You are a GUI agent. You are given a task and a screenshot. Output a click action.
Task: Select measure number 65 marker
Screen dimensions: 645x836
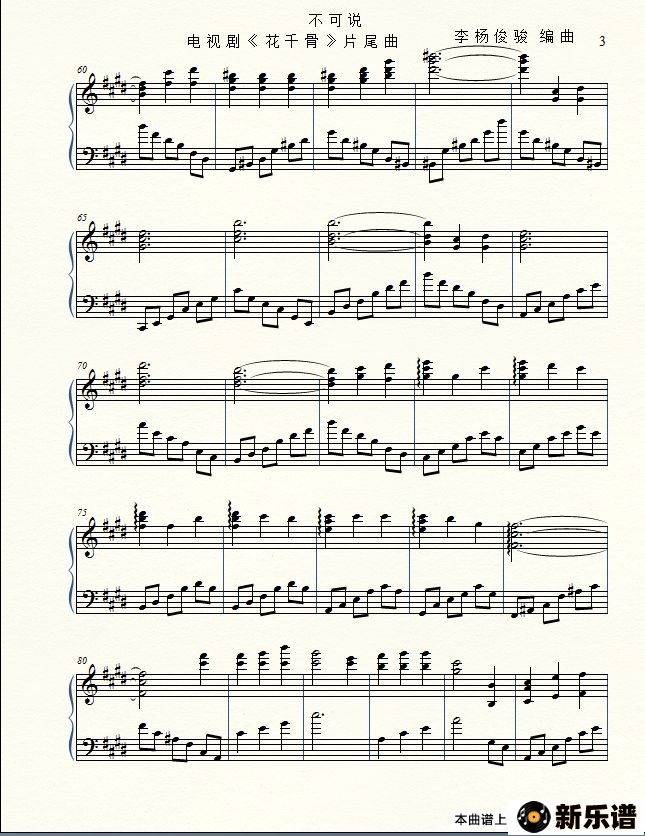(82, 218)
